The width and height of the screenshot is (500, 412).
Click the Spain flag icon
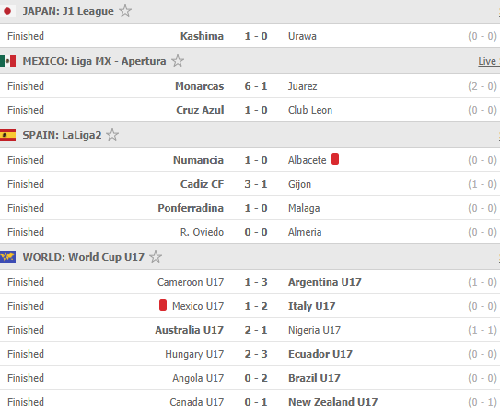pyautogui.click(x=8, y=135)
